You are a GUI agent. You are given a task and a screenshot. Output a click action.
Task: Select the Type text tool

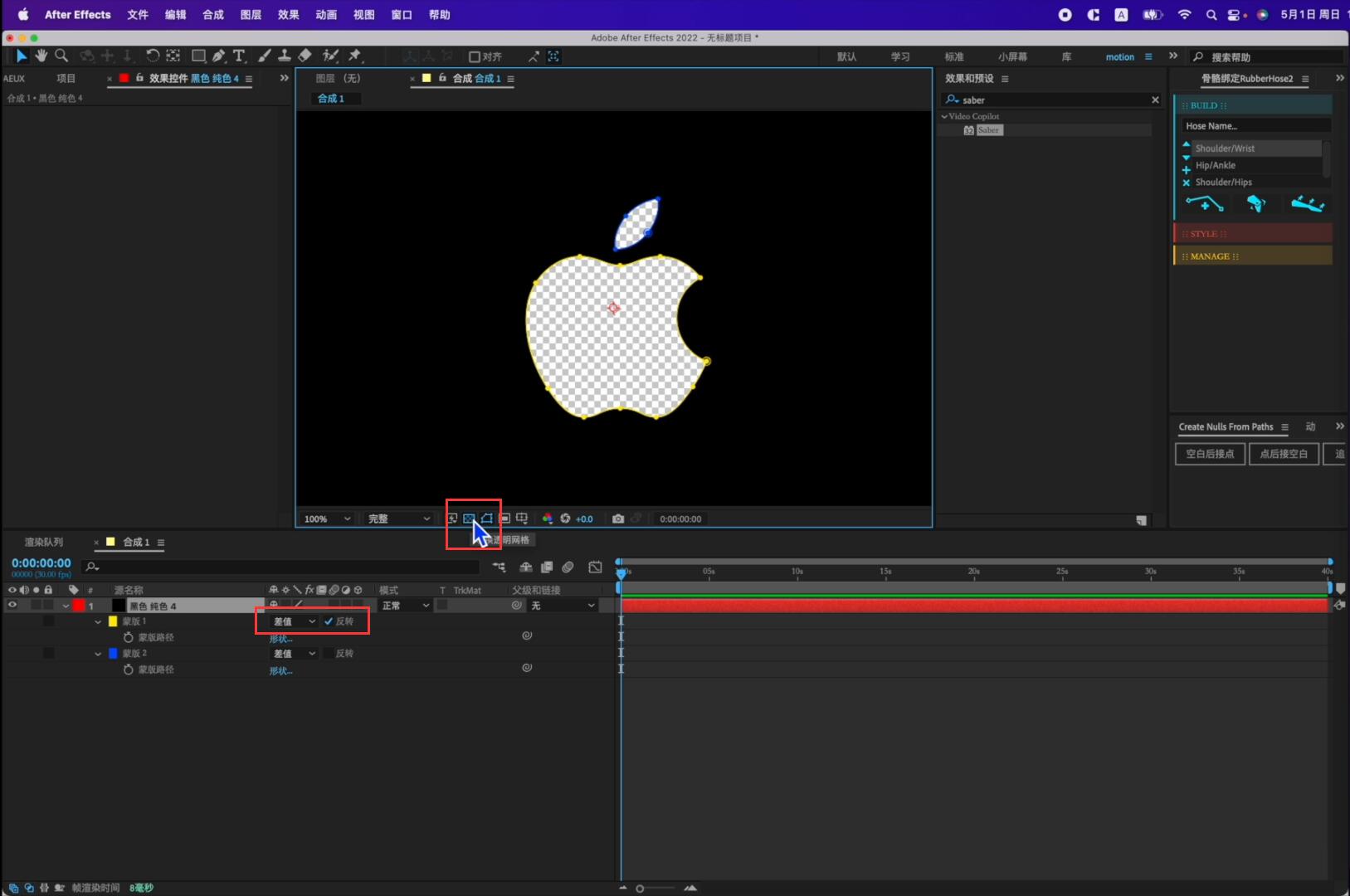[x=239, y=56]
